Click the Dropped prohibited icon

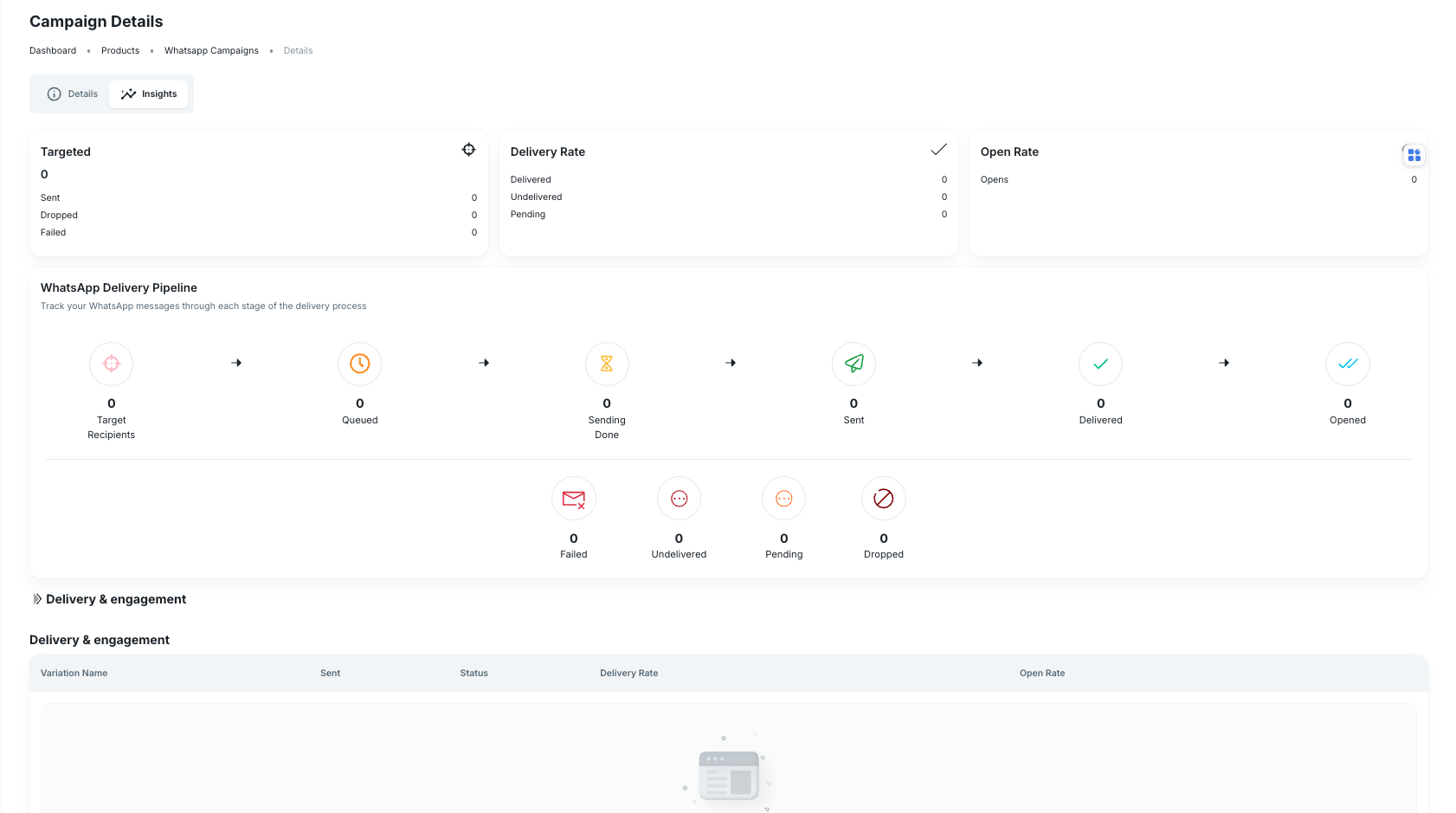(884, 499)
